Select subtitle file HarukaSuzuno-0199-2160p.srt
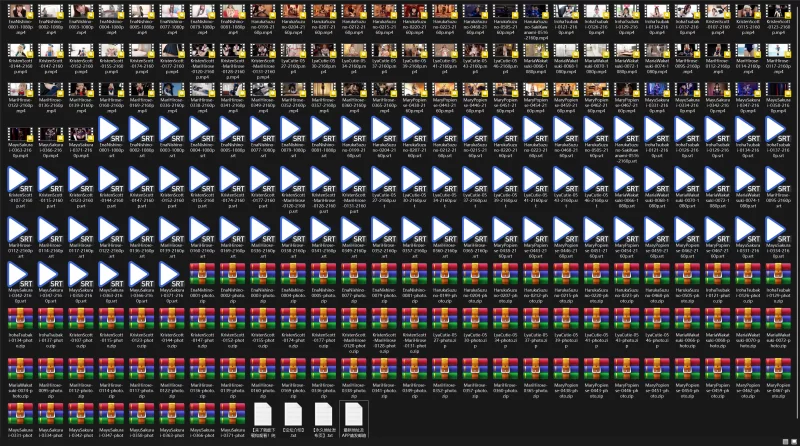This screenshot has width=800, height=446. [x=354, y=138]
